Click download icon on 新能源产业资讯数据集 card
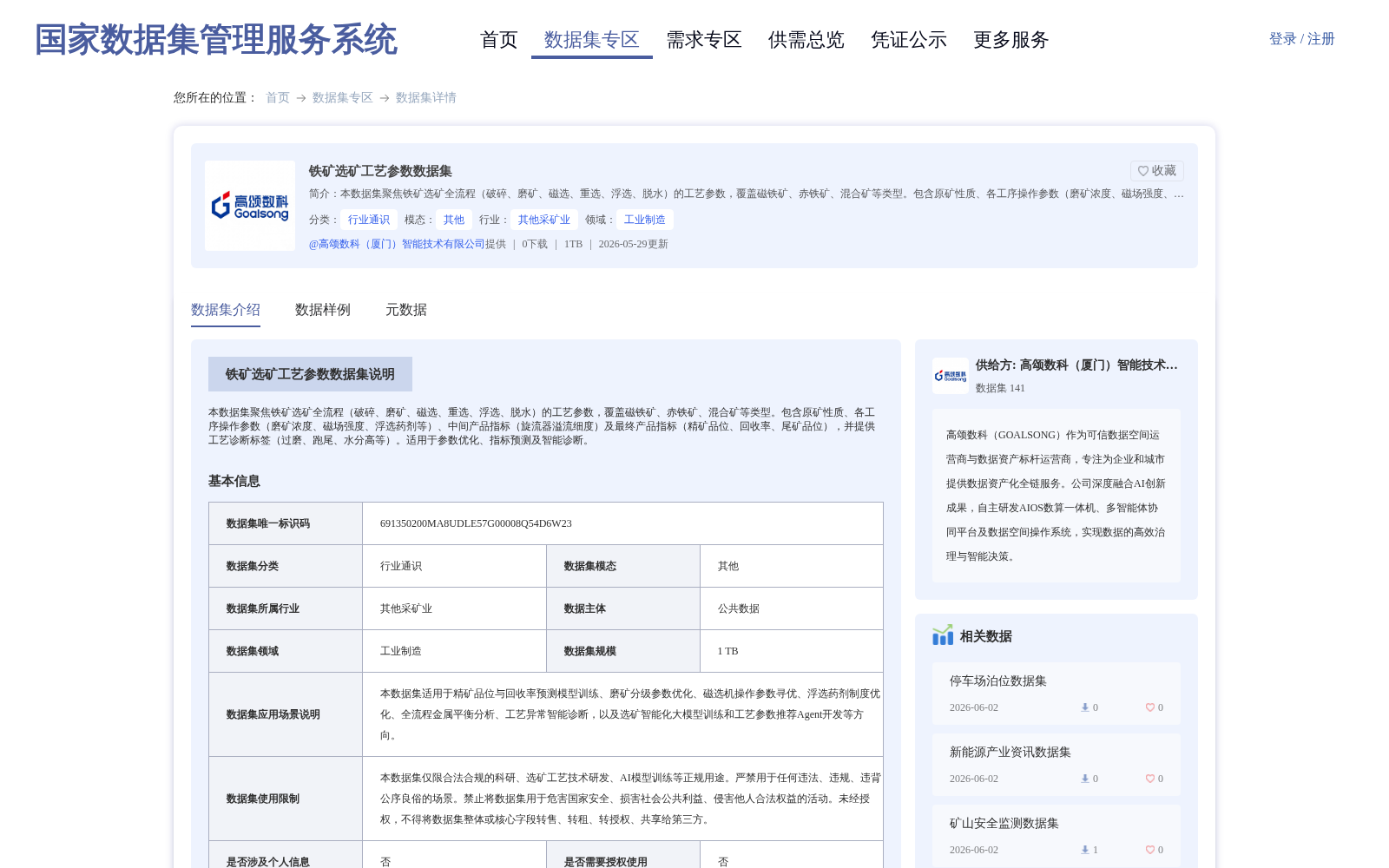Viewport: 1389px width, 868px height. click(1084, 779)
